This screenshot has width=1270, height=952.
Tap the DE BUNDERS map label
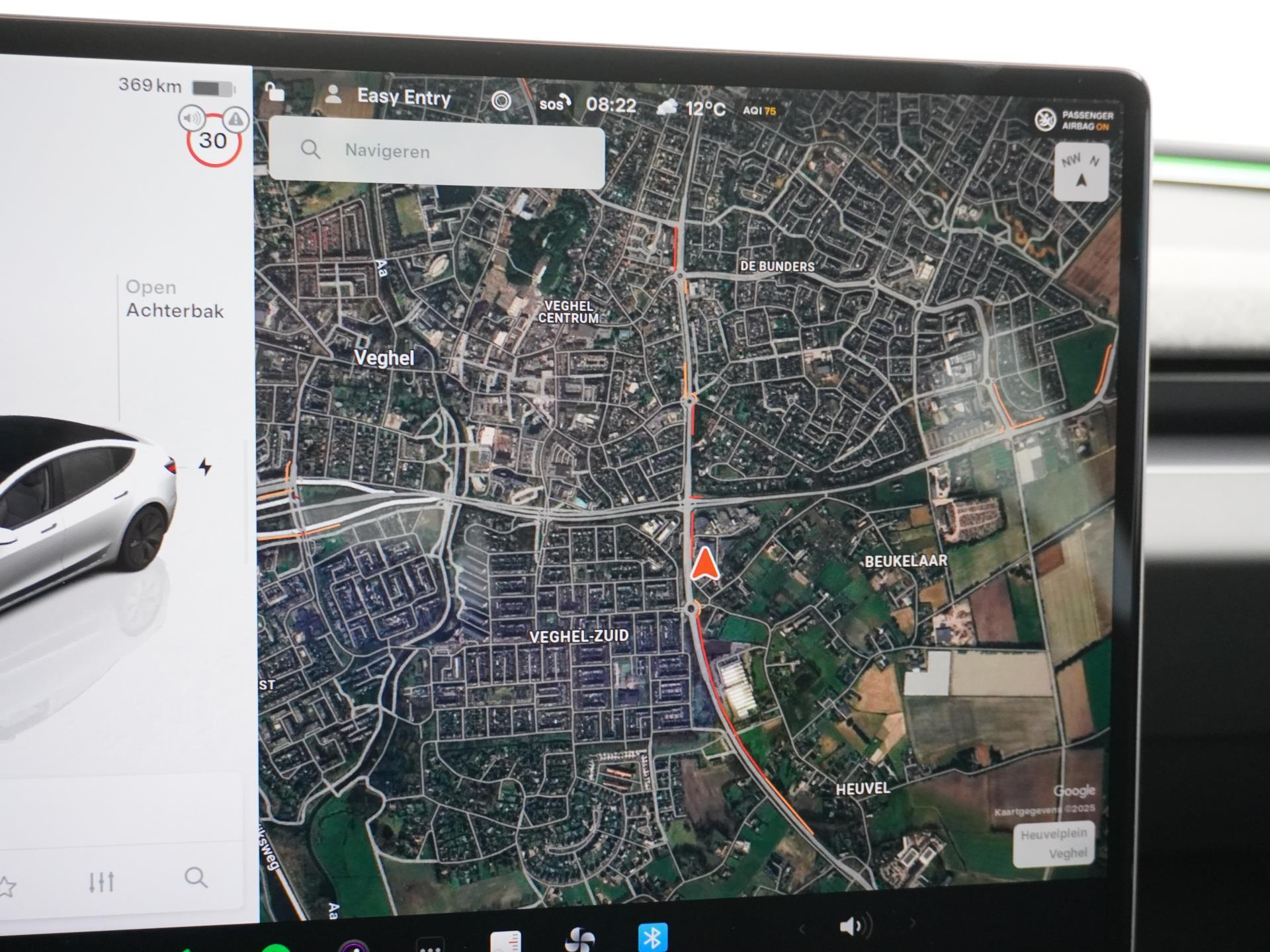pyautogui.click(x=777, y=266)
